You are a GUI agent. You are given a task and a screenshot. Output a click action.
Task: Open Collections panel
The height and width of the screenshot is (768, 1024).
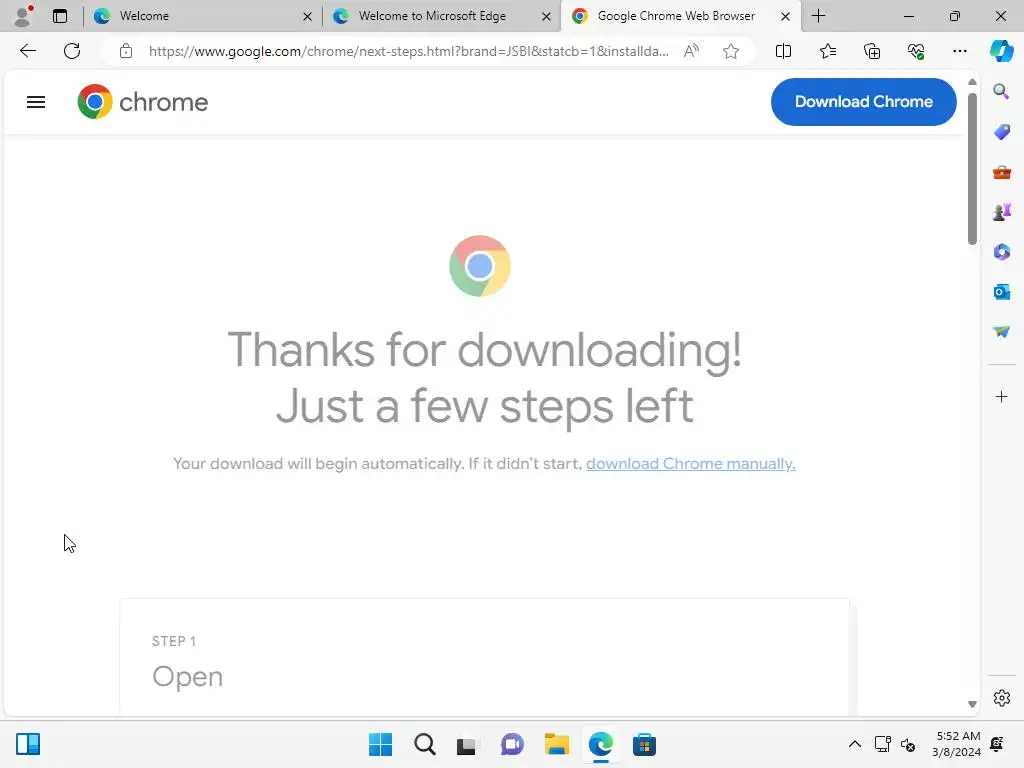pyautogui.click(x=872, y=51)
